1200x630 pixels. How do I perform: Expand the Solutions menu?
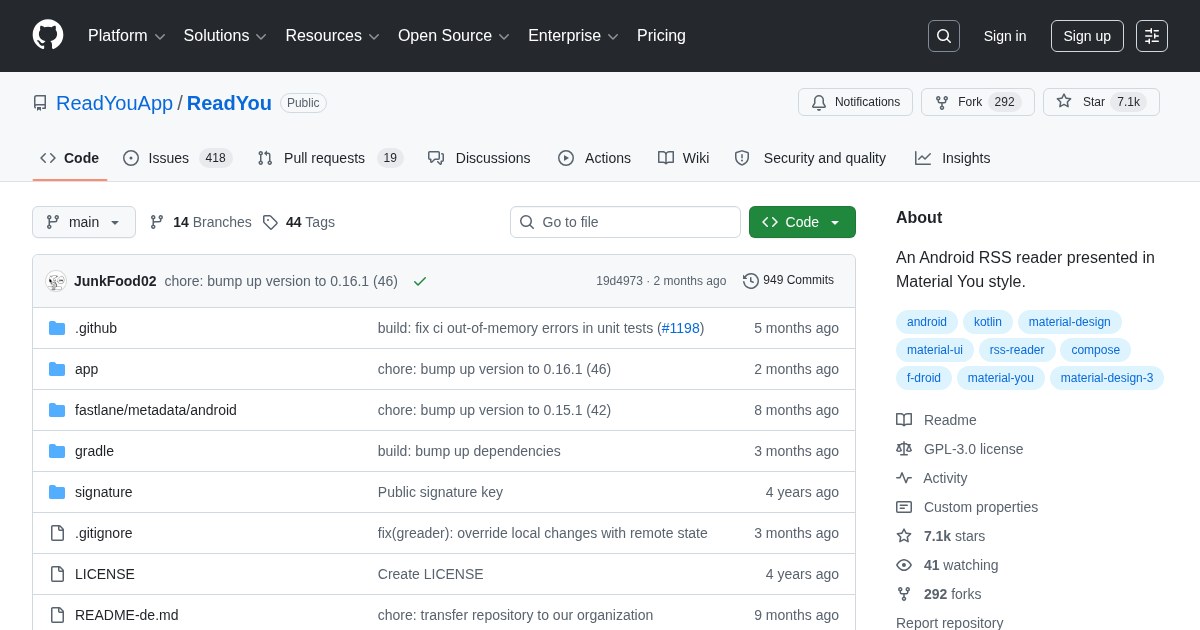tap(225, 36)
